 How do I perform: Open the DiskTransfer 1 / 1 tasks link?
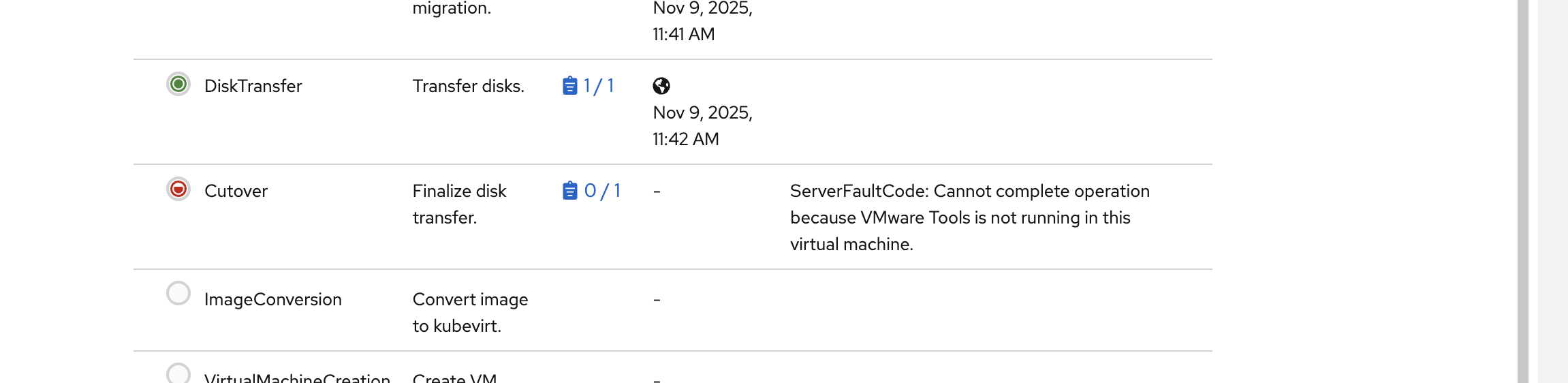(x=599, y=86)
